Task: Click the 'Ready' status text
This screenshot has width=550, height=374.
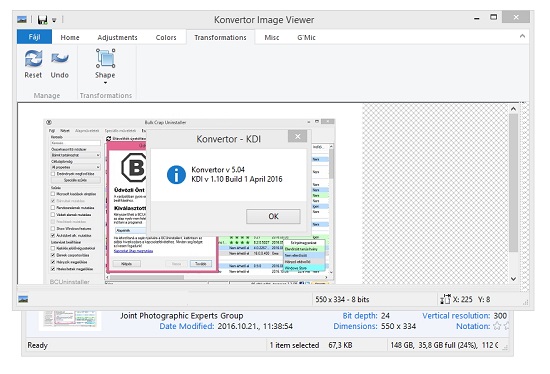Action: [37, 345]
